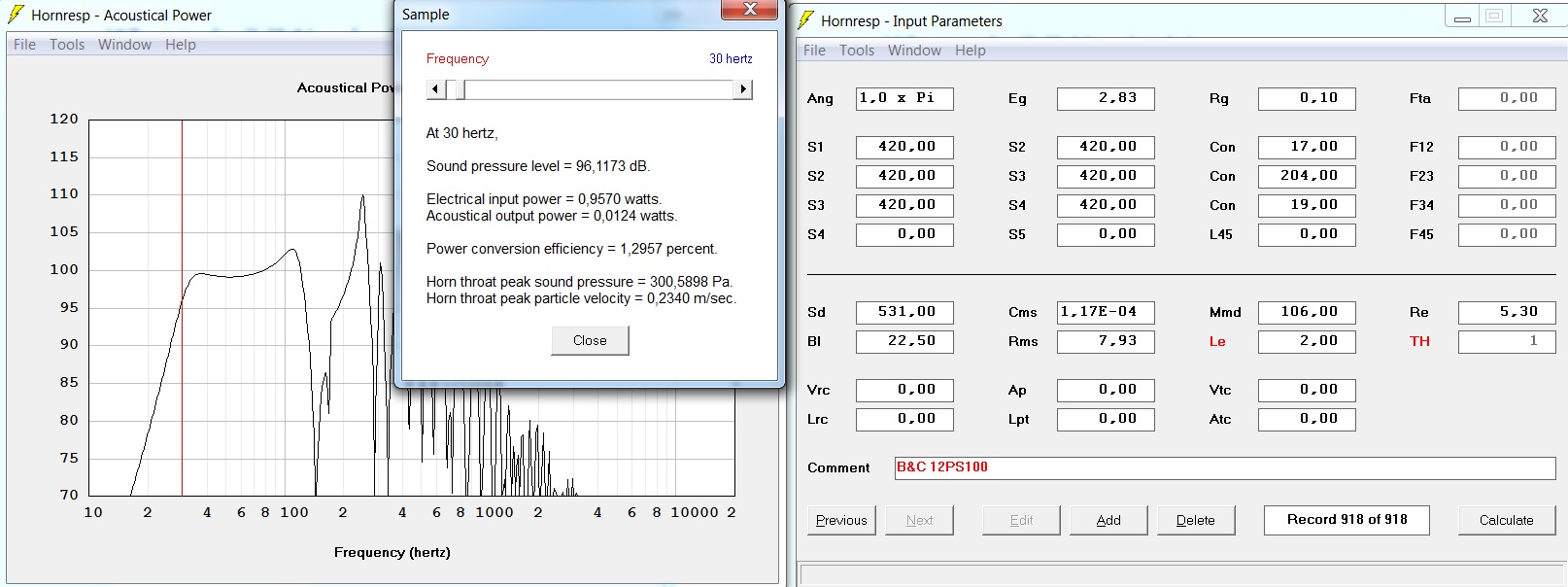Click the red TH label
The height and width of the screenshot is (587, 1568).
pyautogui.click(x=1419, y=341)
